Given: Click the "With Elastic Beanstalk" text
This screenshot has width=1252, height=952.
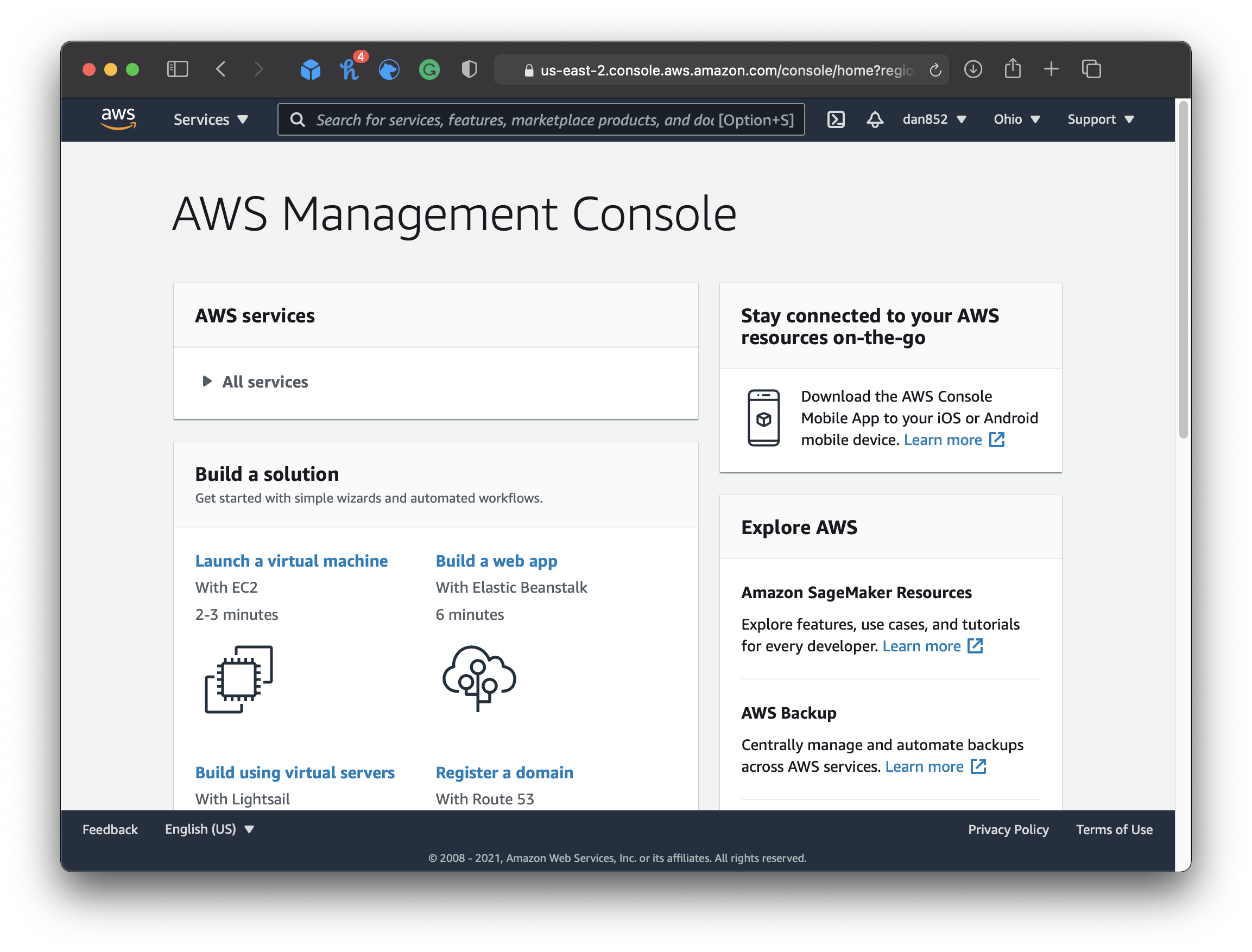Looking at the screenshot, I should pos(511,587).
